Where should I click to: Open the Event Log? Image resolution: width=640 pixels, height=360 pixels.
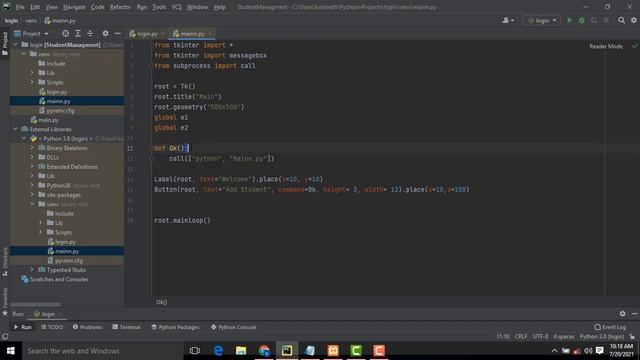610,327
